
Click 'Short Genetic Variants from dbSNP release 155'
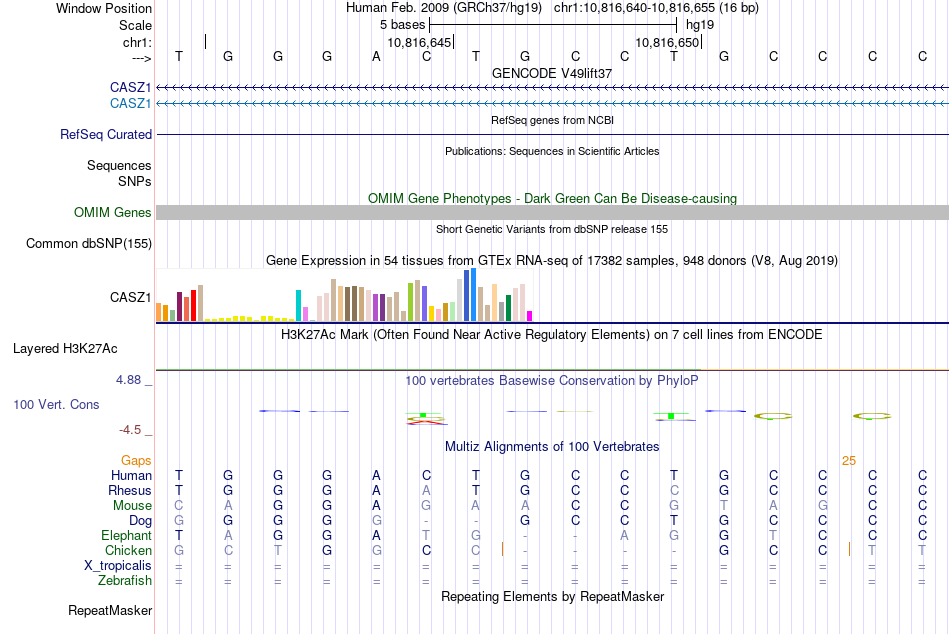coord(552,229)
